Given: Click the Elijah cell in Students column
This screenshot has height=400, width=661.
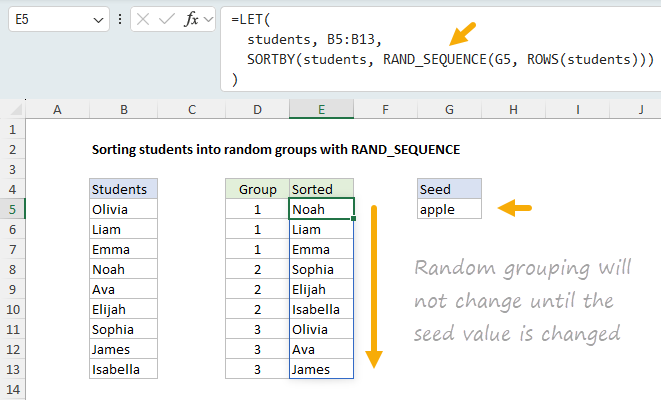Looking at the screenshot, I should [124, 309].
